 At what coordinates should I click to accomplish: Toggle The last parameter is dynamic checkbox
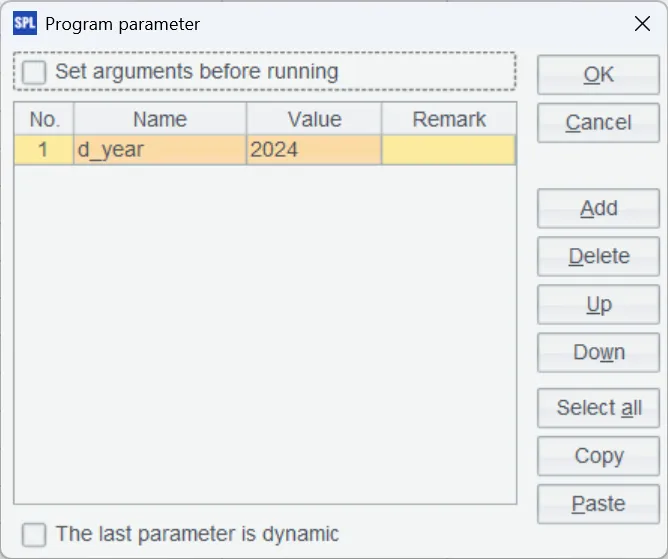[x=34, y=534]
